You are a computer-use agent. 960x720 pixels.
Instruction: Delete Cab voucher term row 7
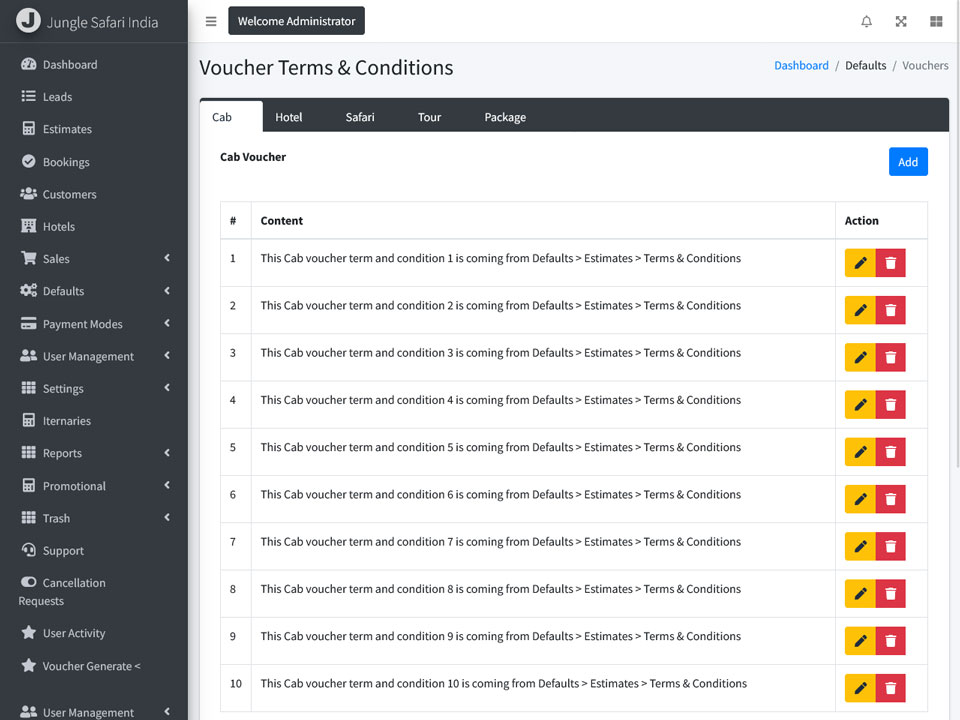pyautogui.click(x=890, y=546)
